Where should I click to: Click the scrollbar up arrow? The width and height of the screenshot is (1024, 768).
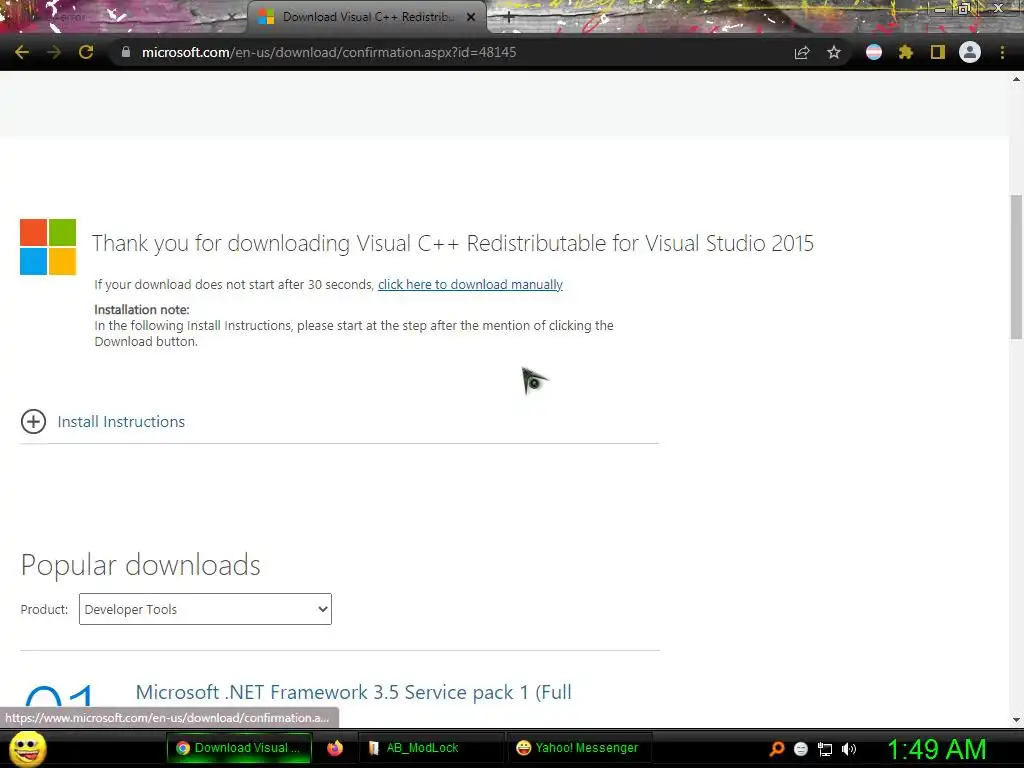point(1016,80)
